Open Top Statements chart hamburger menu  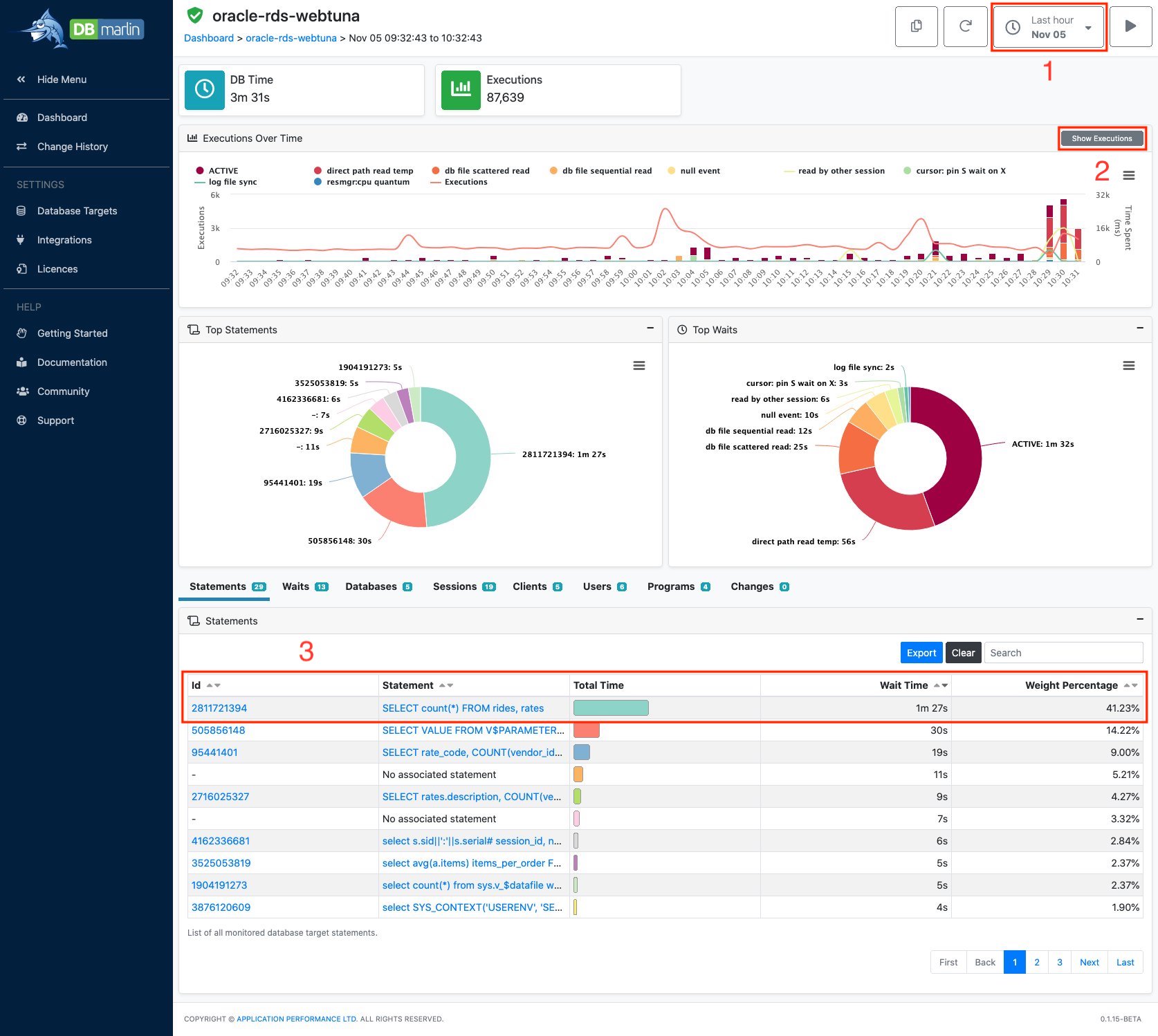point(639,366)
